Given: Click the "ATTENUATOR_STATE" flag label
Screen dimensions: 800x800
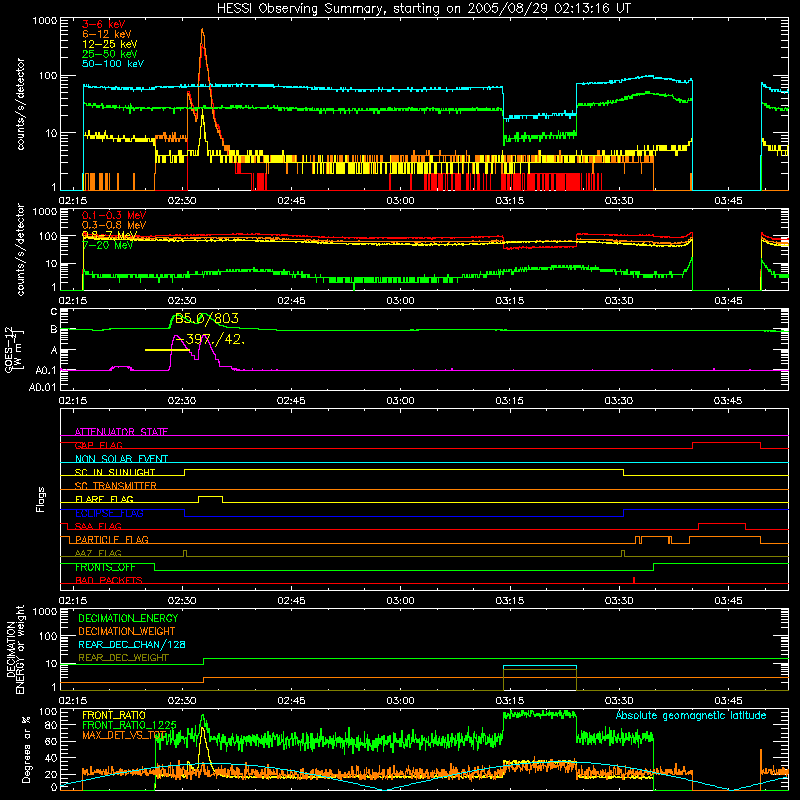Looking at the screenshot, I should (x=121, y=432).
